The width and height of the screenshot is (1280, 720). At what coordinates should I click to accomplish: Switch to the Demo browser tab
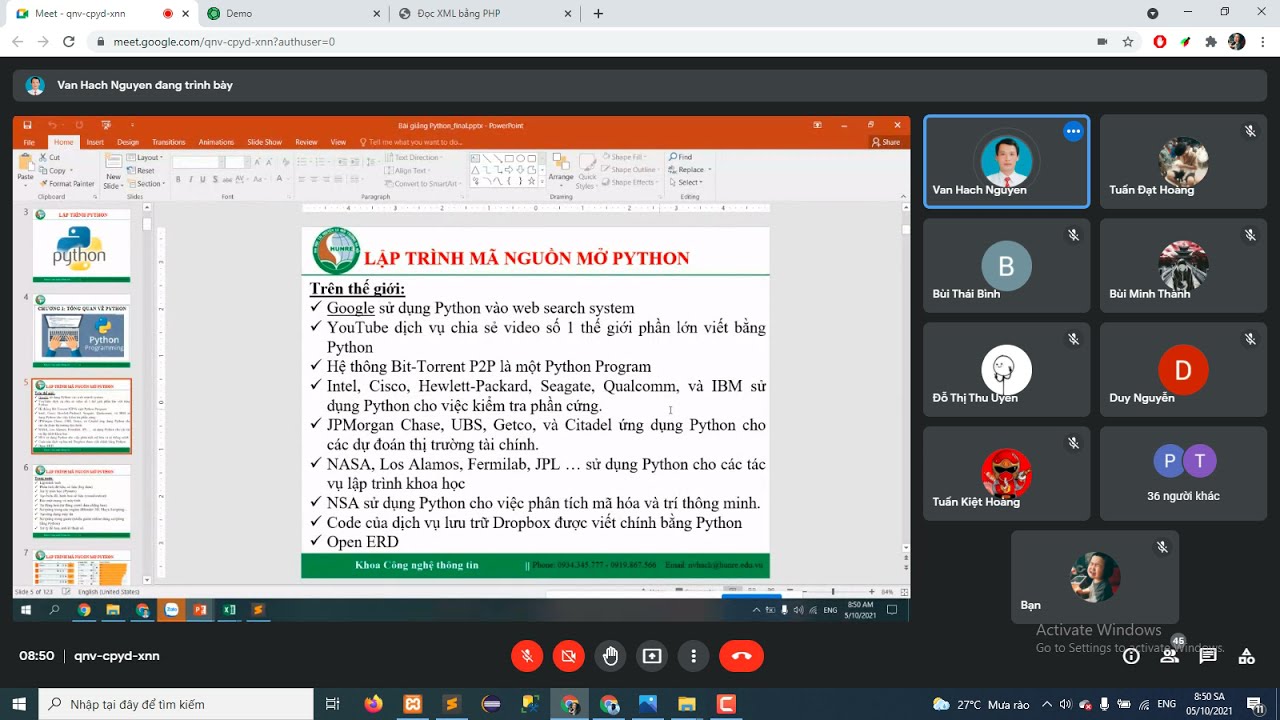click(x=295, y=14)
